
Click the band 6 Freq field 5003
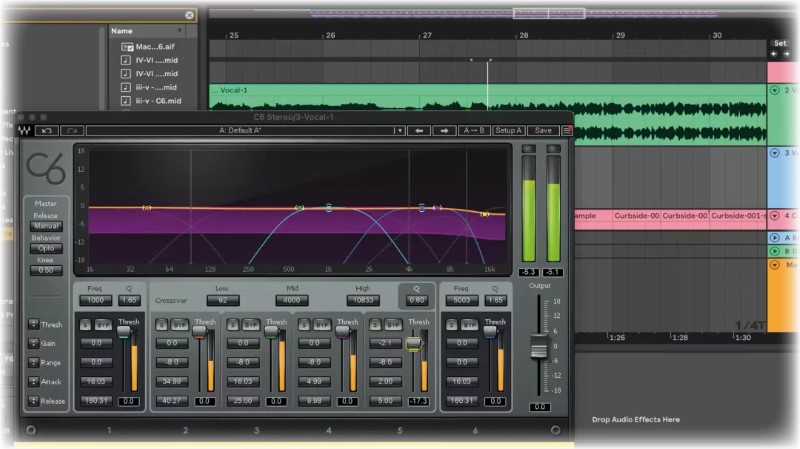coord(461,301)
